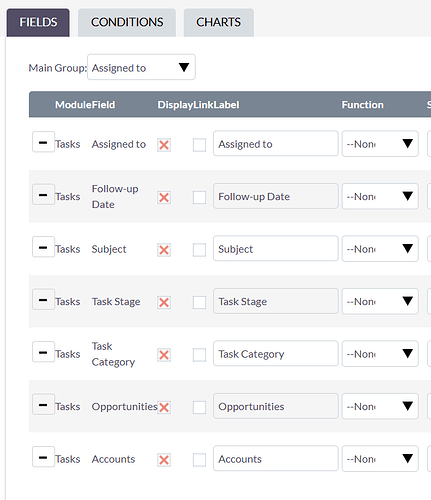431x500 pixels.
Task: Toggle red X display icon for Assigned to
Action: 164,145
